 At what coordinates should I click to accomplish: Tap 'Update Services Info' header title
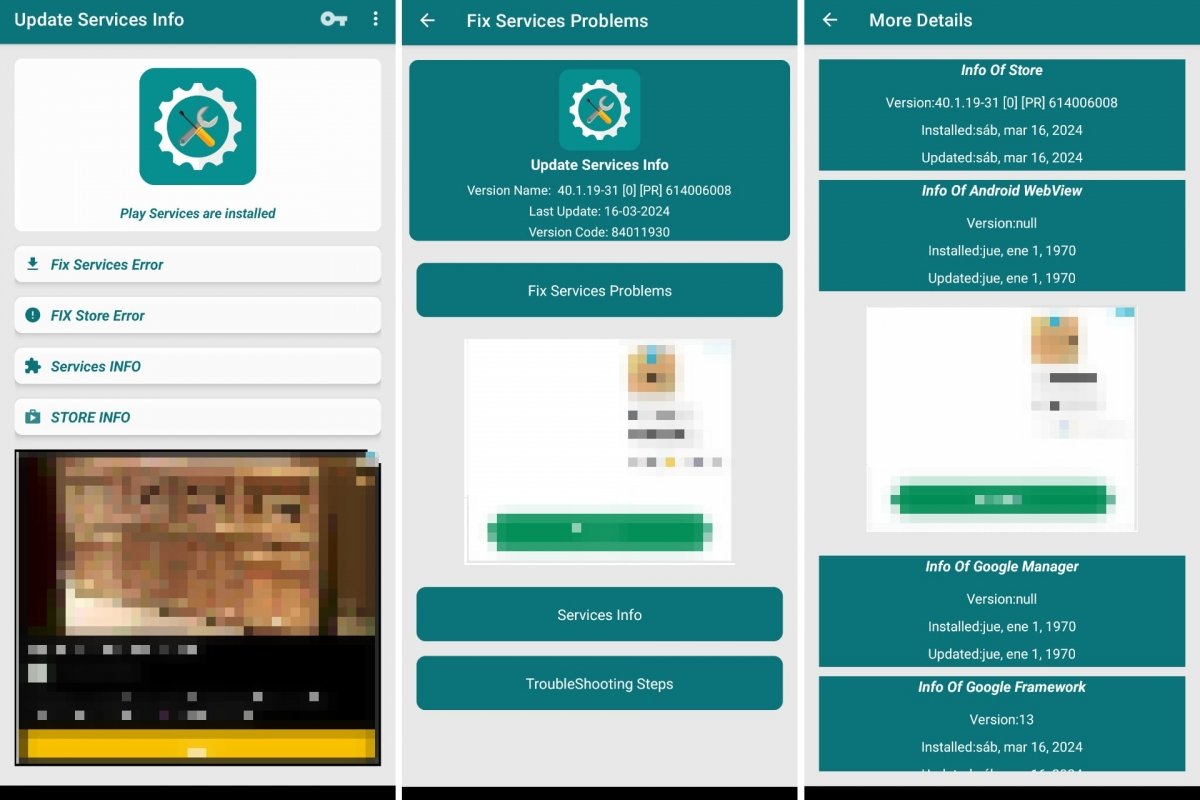[x=99, y=19]
